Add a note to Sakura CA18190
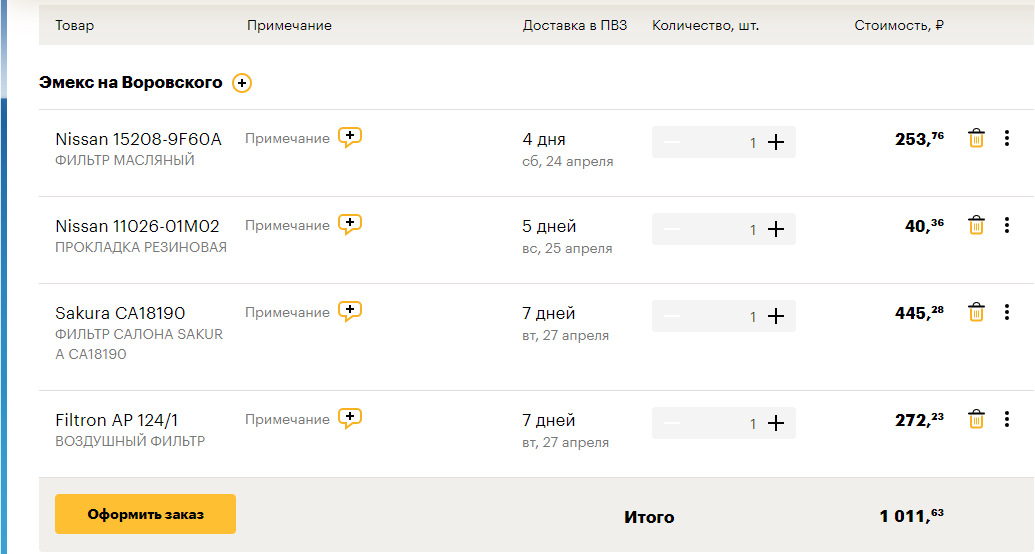The image size is (1035, 554). click(349, 312)
